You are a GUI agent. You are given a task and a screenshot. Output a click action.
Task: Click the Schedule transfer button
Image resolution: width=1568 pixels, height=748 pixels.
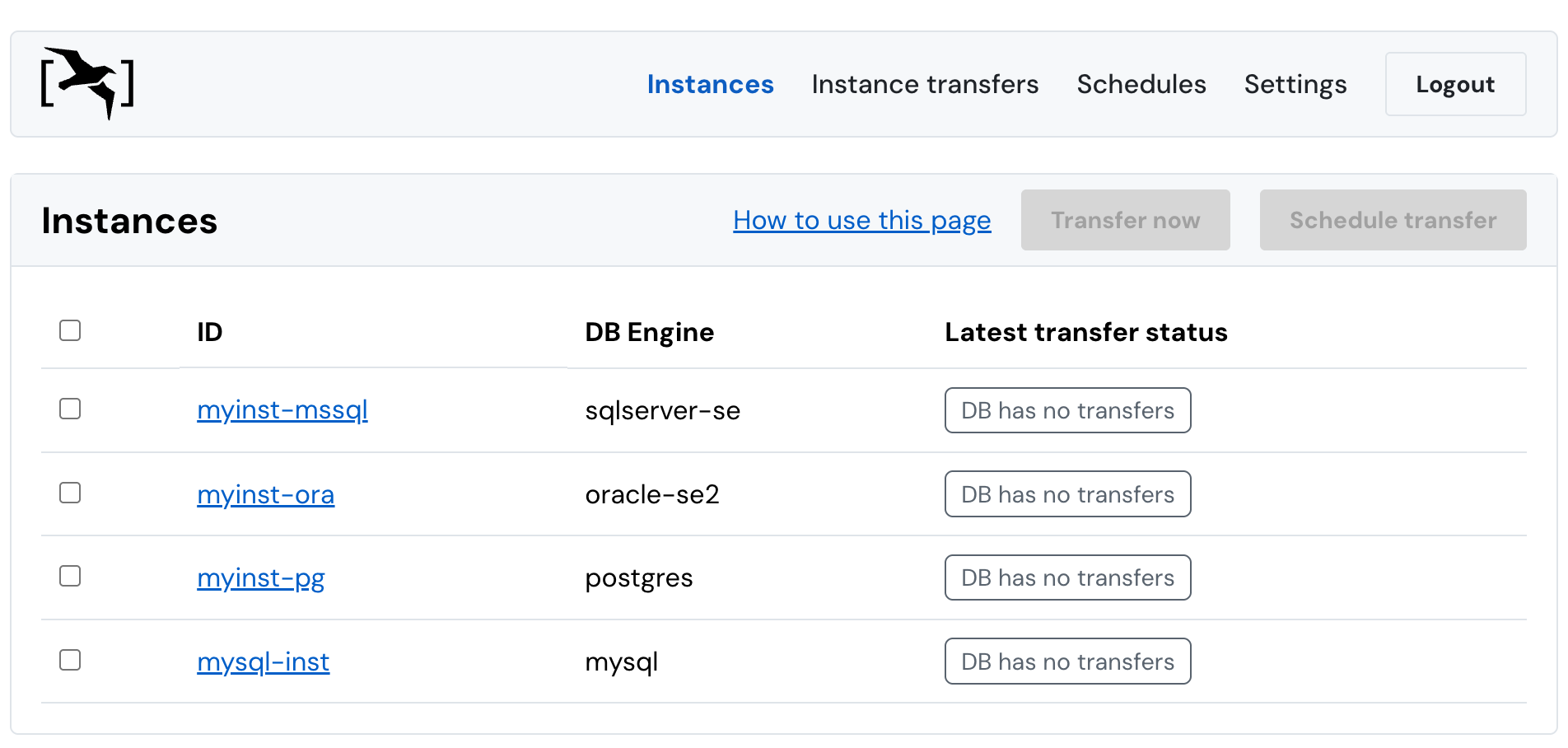click(x=1393, y=220)
